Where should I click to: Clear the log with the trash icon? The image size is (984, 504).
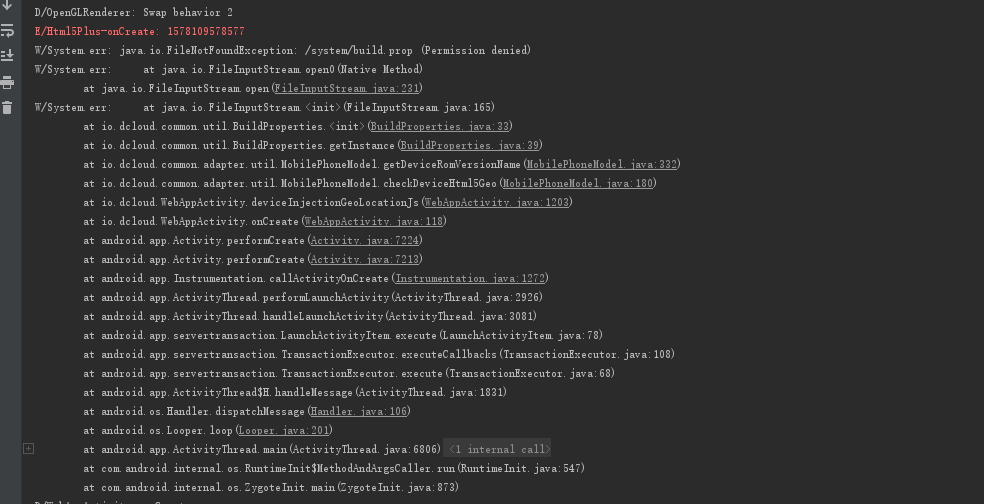pos(7,107)
